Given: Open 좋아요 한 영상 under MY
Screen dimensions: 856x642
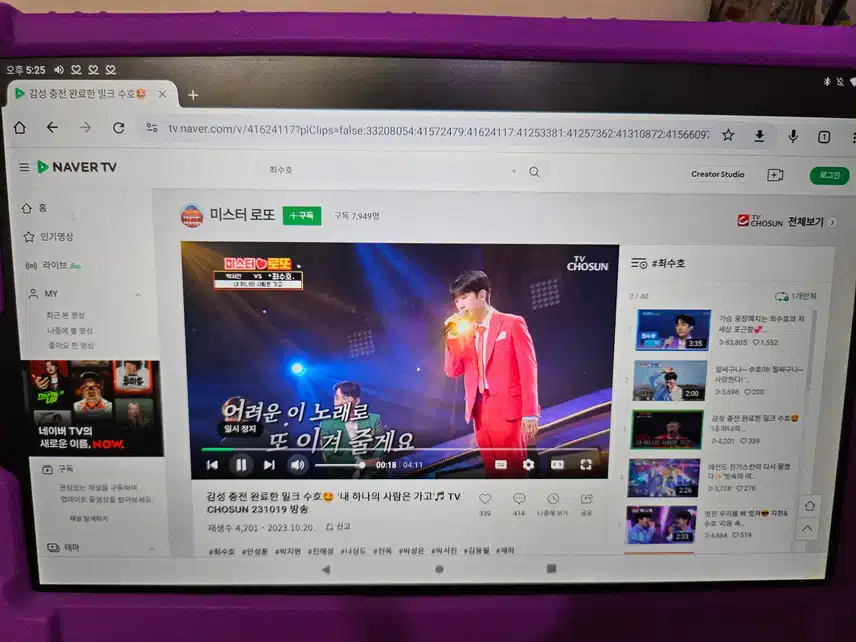Looking at the screenshot, I should coord(71,345).
